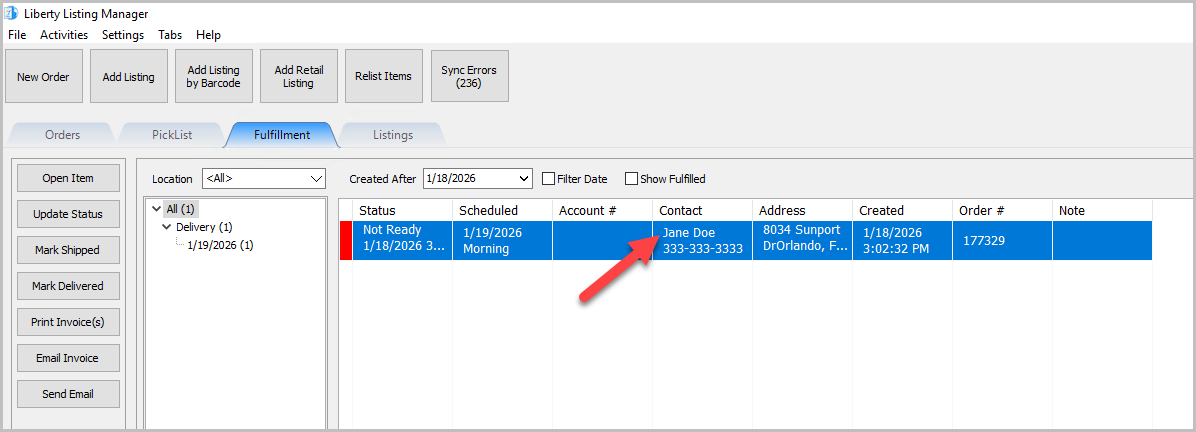Switch to the Orders tab
Screen dimensions: 1196x432
coord(63,135)
